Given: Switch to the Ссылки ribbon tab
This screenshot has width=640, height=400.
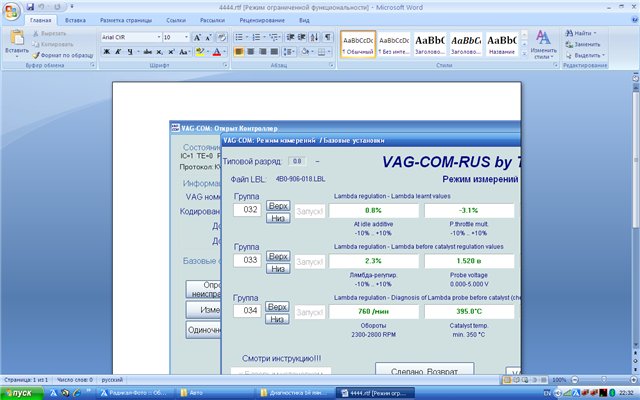Looking at the screenshot, I should 176,20.
